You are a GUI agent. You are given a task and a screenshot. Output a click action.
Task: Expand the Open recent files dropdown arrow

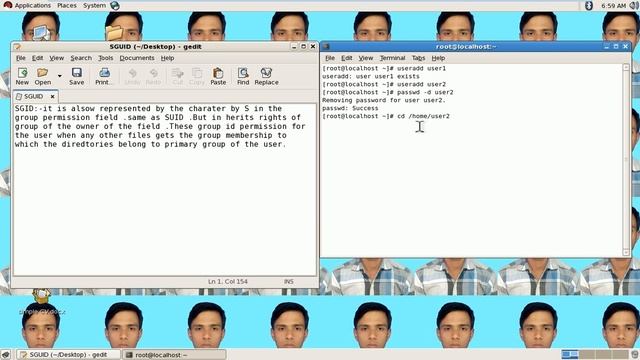coord(60,76)
